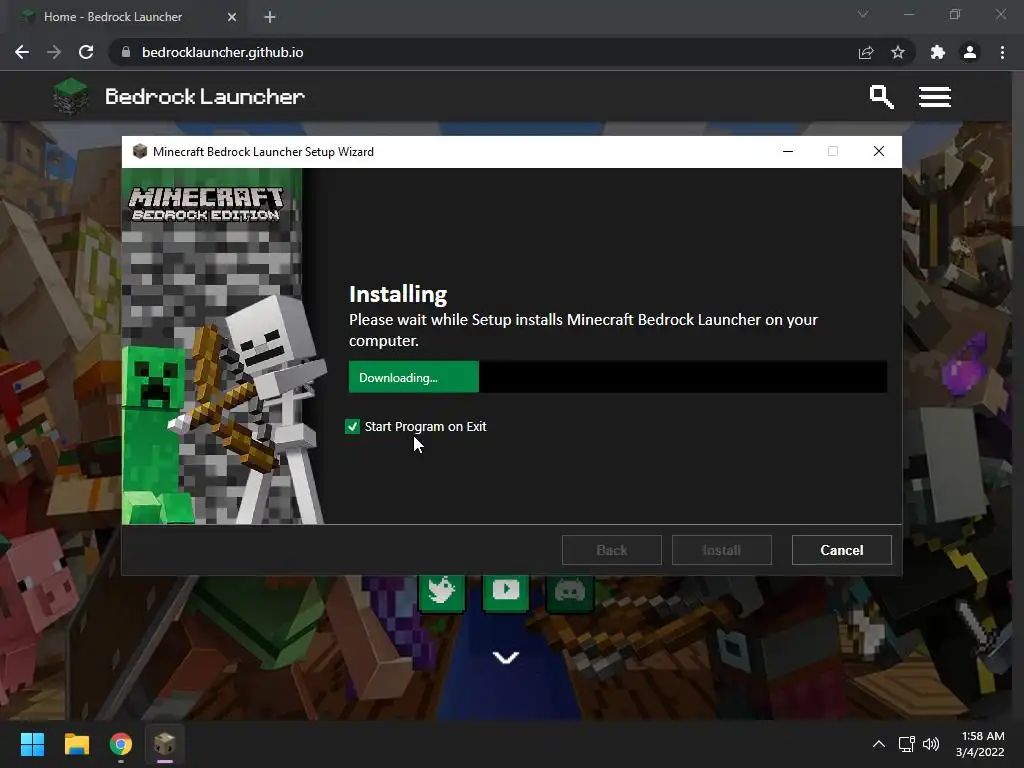Click Minecraft installer icon in taskbar
Viewport: 1024px width, 768px height.
click(165, 744)
